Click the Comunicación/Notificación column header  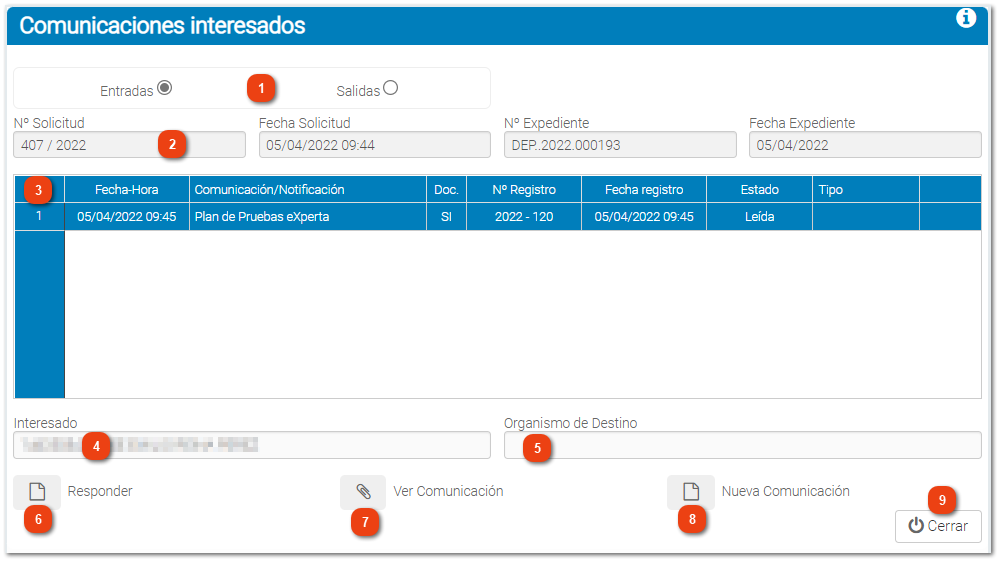click(308, 189)
